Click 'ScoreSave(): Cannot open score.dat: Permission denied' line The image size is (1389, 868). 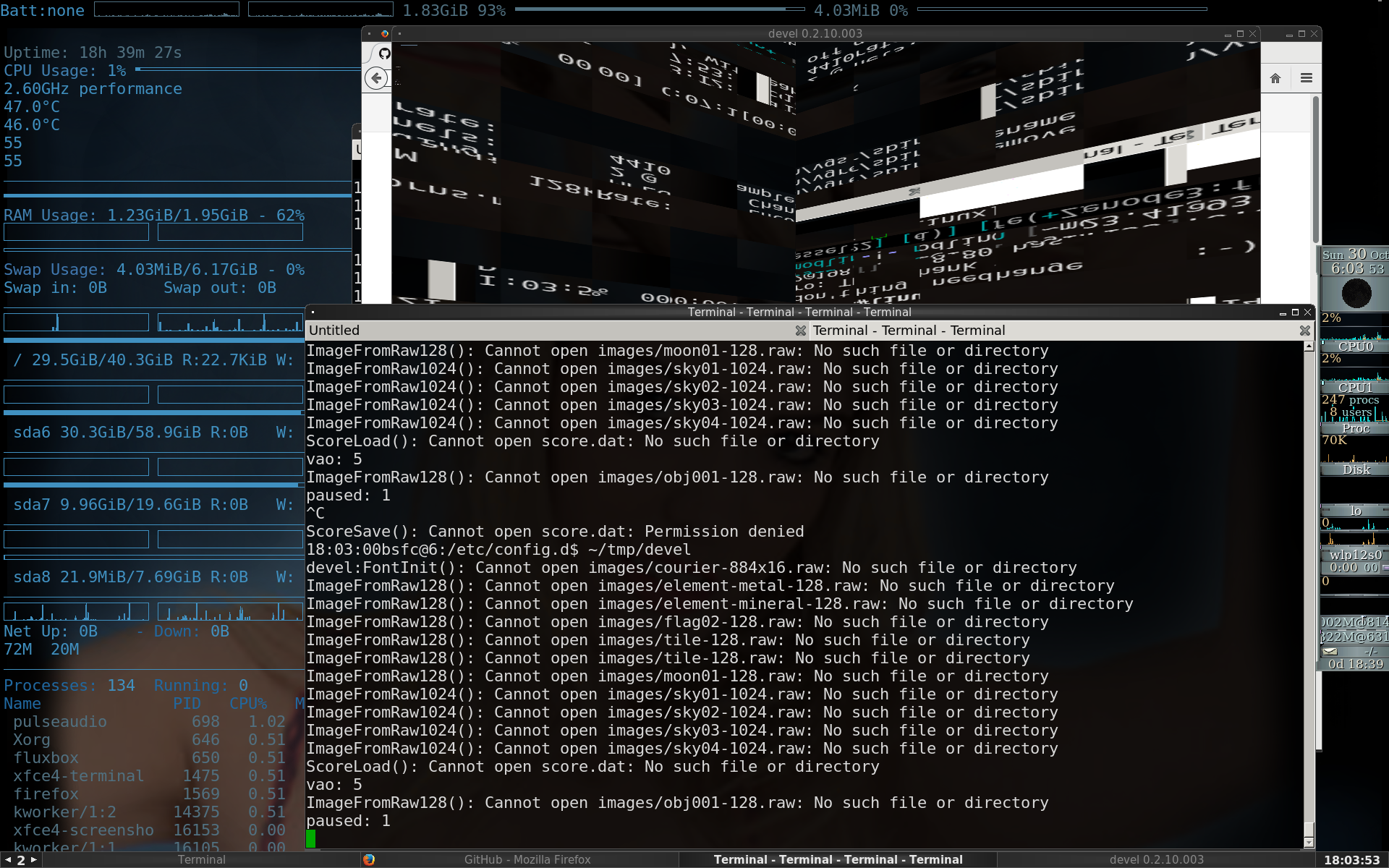[x=555, y=532]
